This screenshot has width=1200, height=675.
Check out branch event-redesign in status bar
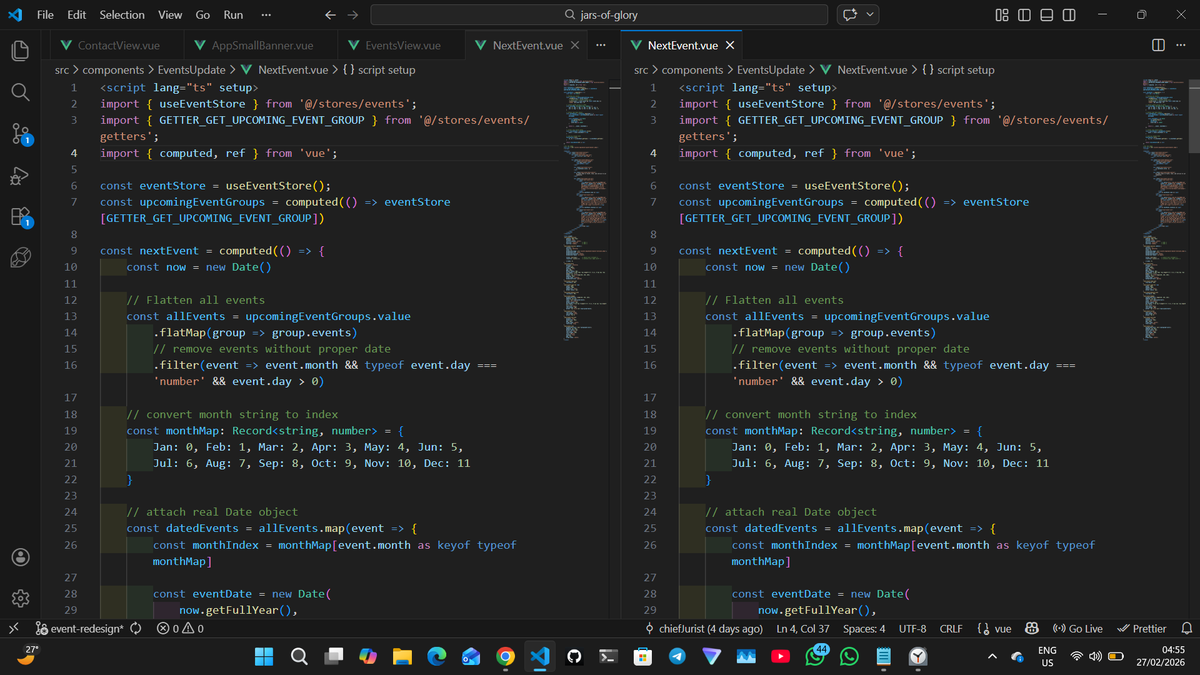[x=79, y=629]
